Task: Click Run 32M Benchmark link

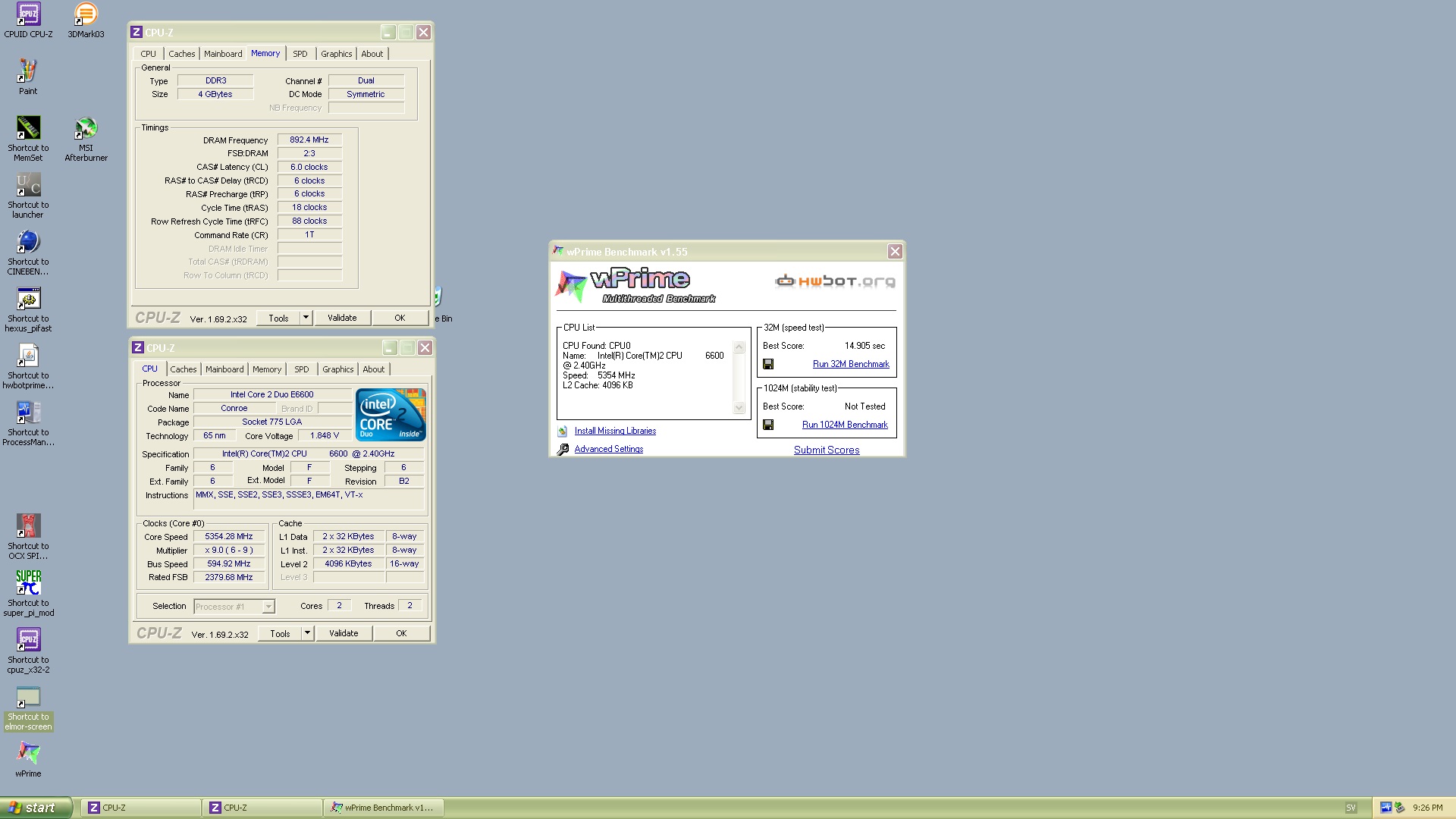Action: click(851, 364)
